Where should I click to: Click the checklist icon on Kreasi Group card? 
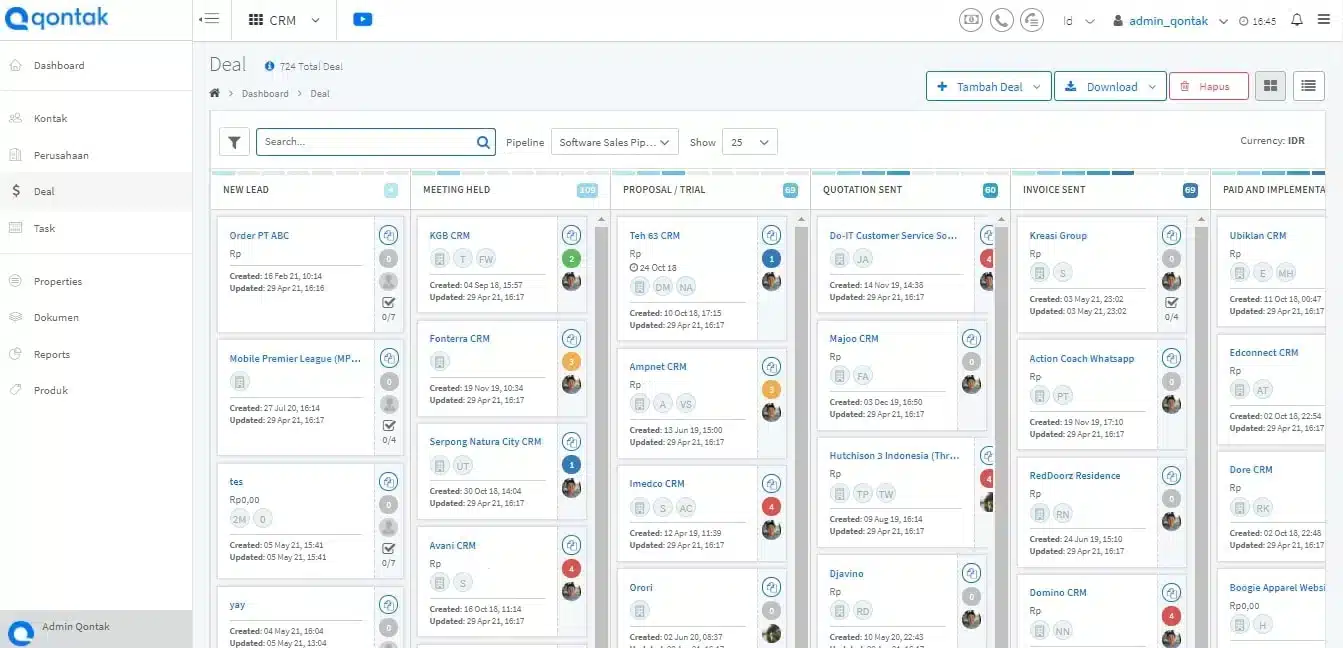pyautogui.click(x=1171, y=303)
